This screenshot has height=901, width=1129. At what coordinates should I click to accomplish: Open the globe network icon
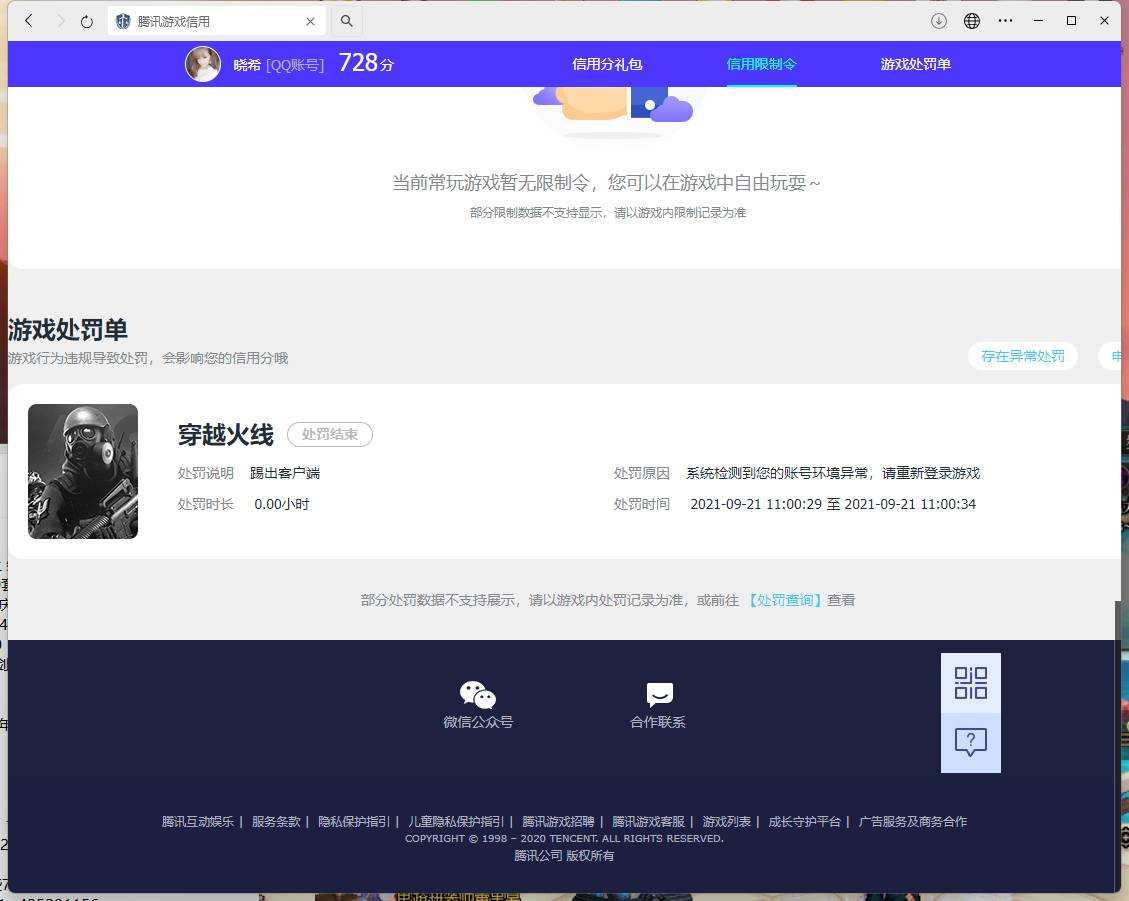tap(971, 21)
